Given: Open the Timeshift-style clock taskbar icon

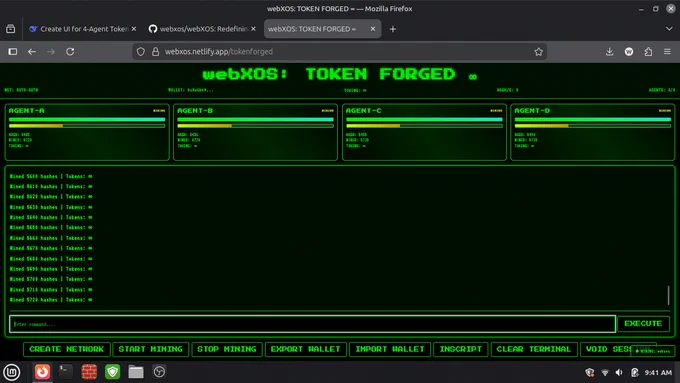Looking at the screenshot, I should coord(159,372).
